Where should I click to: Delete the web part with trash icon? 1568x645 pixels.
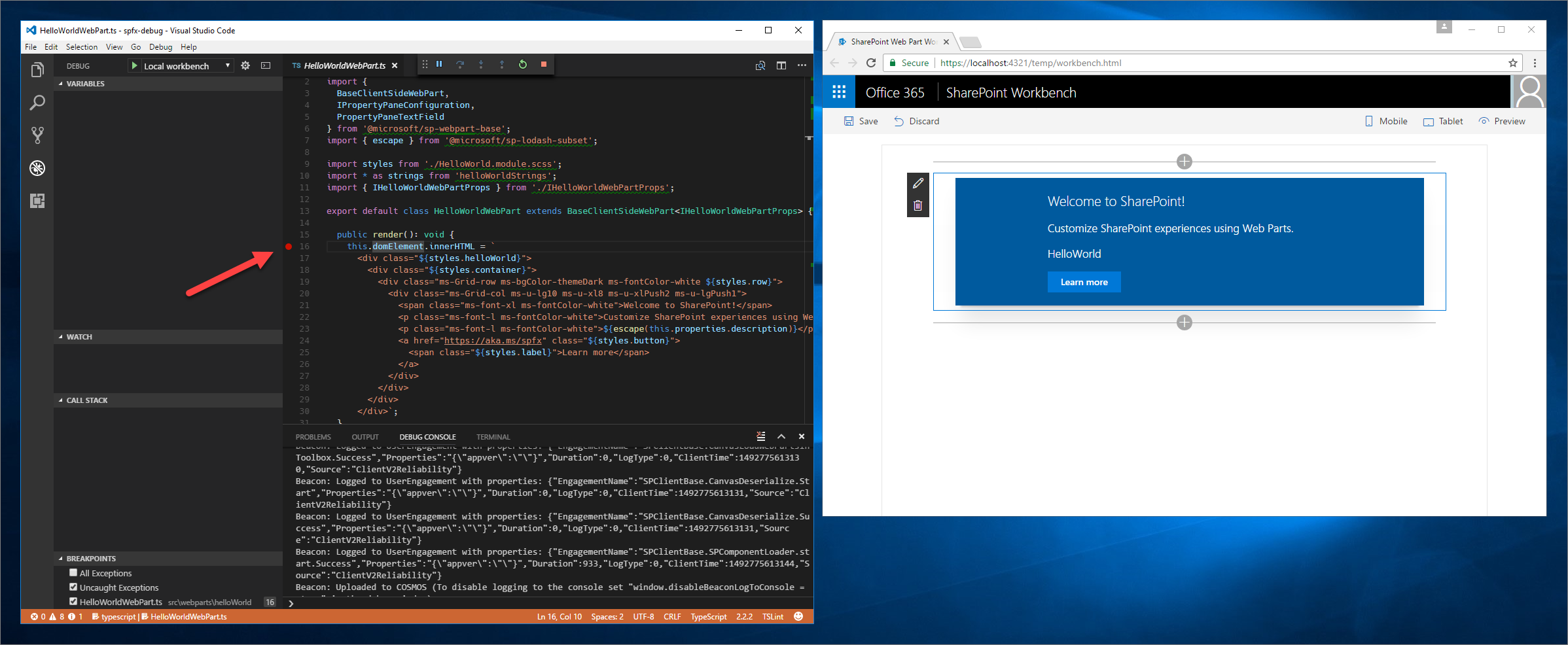click(918, 206)
